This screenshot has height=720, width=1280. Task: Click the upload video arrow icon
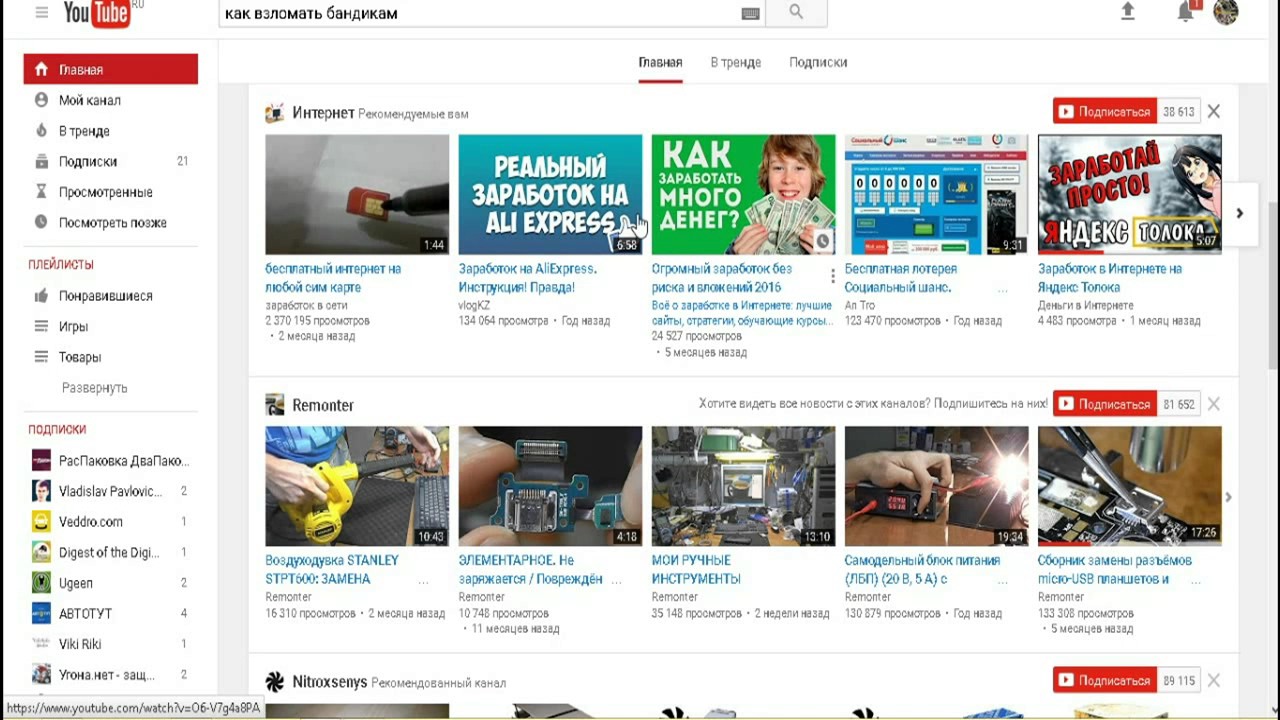pos(1128,11)
